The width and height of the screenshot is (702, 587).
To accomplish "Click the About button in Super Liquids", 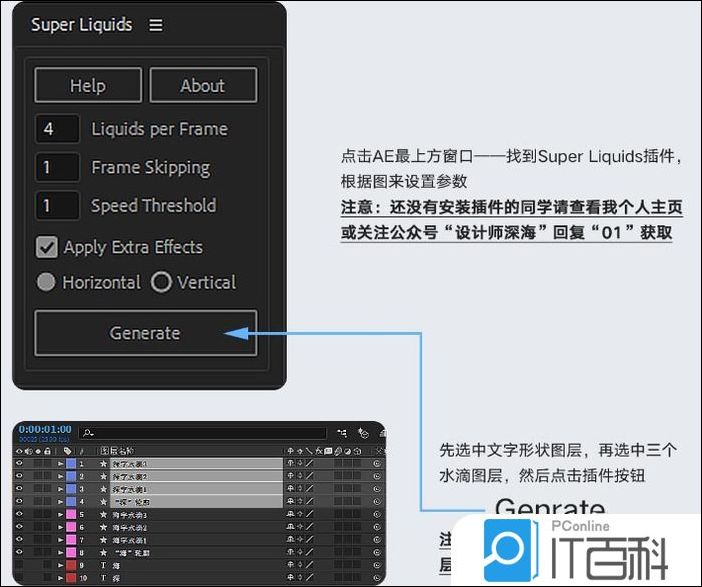I will [x=203, y=85].
